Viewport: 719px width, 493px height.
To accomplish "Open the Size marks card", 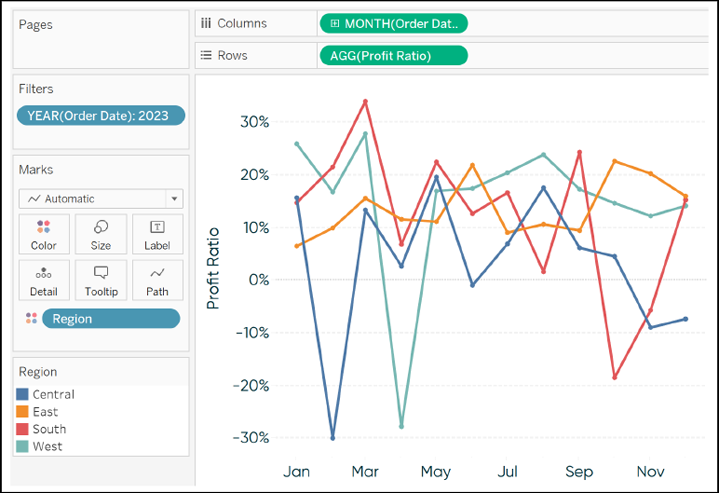I will (101, 234).
